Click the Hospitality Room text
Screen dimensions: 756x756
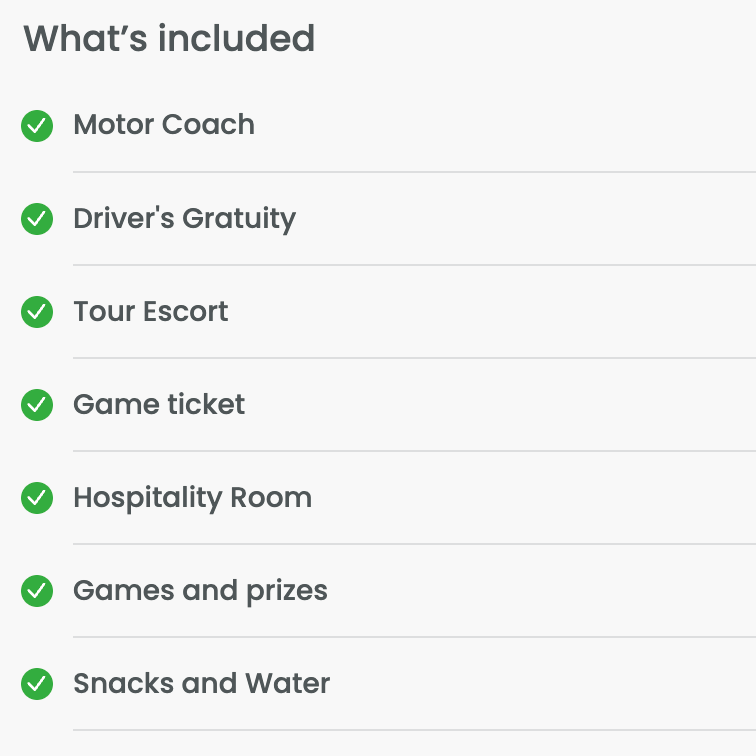pyautogui.click(x=192, y=498)
